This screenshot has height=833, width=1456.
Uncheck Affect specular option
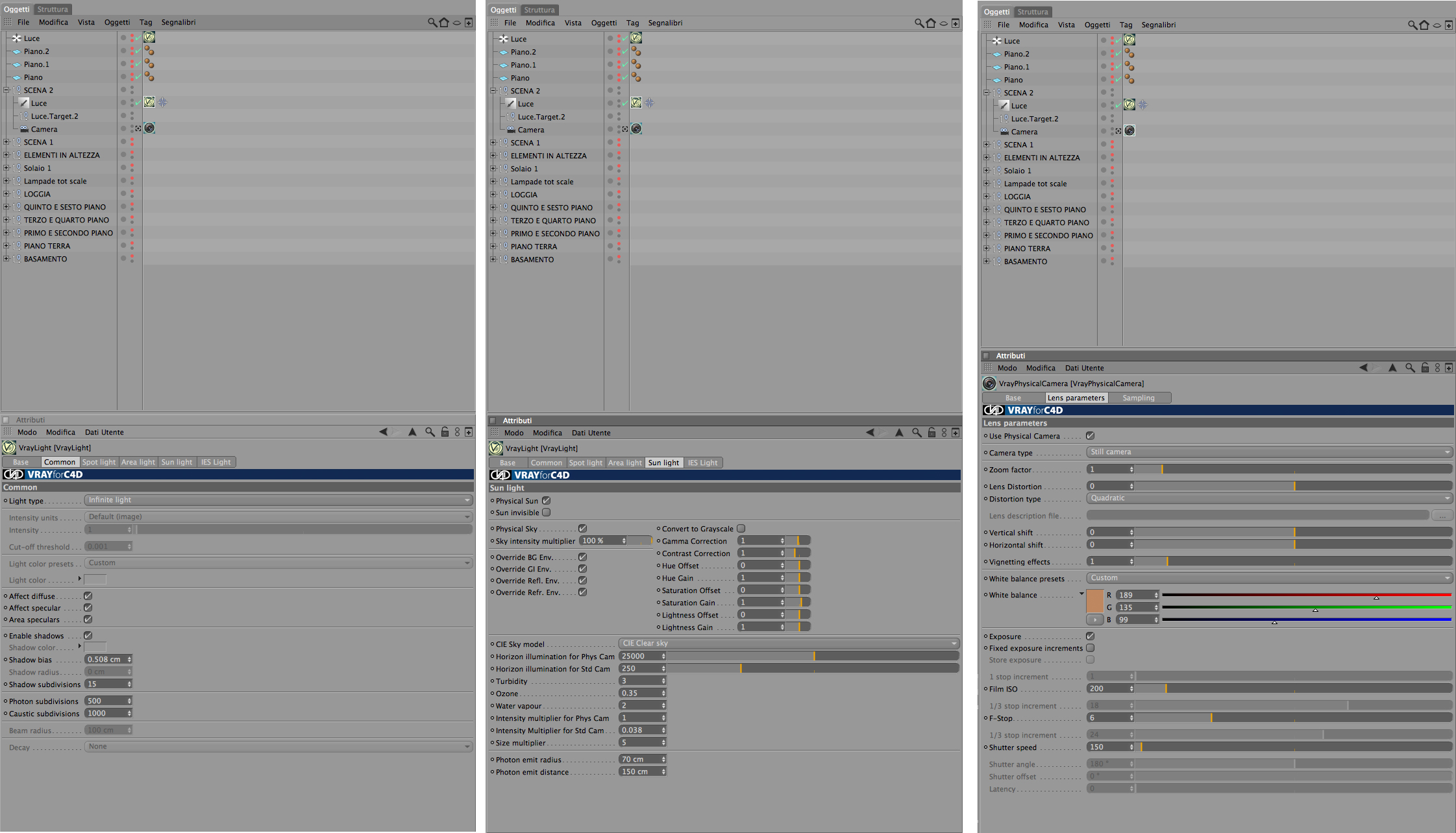click(88, 608)
